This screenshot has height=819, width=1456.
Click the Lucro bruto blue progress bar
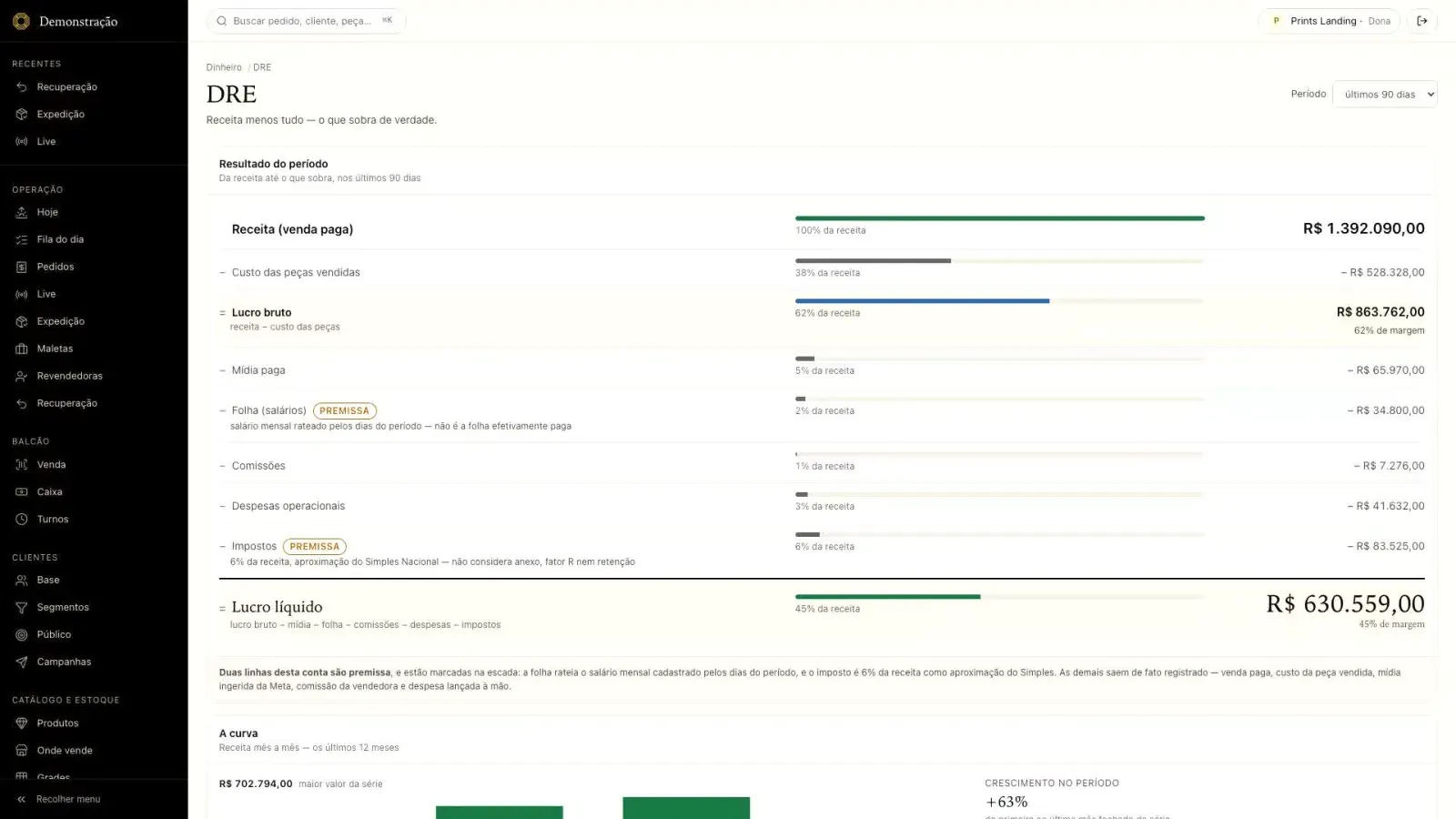coord(922,301)
